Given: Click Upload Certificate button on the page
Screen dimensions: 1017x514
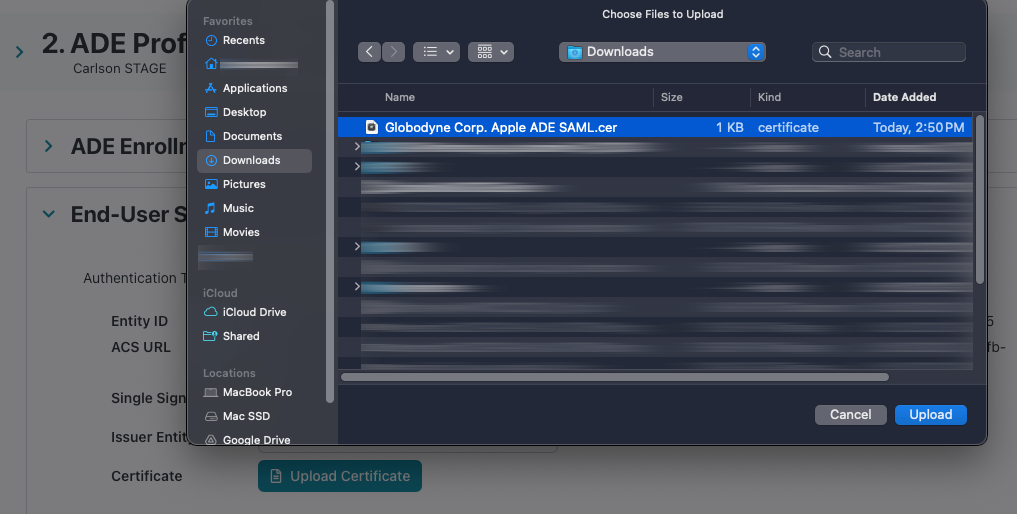Looking at the screenshot, I should [x=340, y=476].
